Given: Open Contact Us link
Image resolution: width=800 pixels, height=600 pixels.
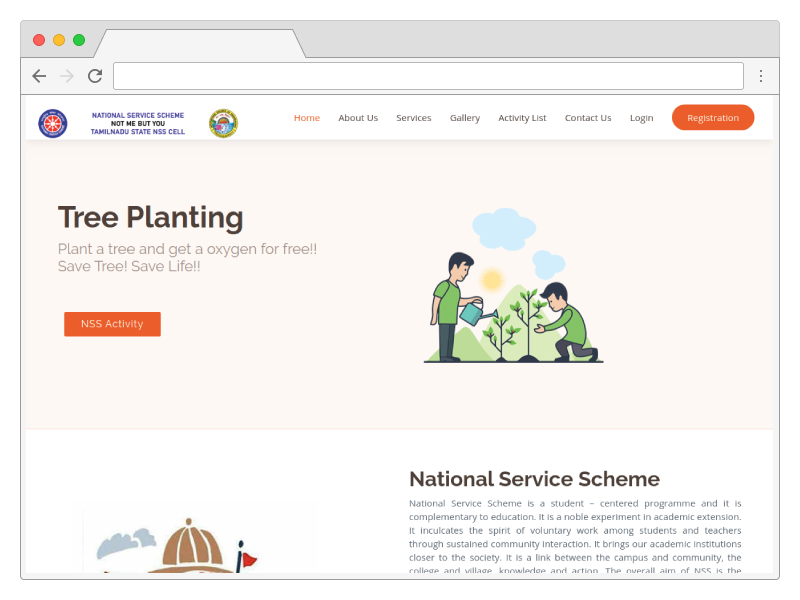Looking at the screenshot, I should point(588,118).
